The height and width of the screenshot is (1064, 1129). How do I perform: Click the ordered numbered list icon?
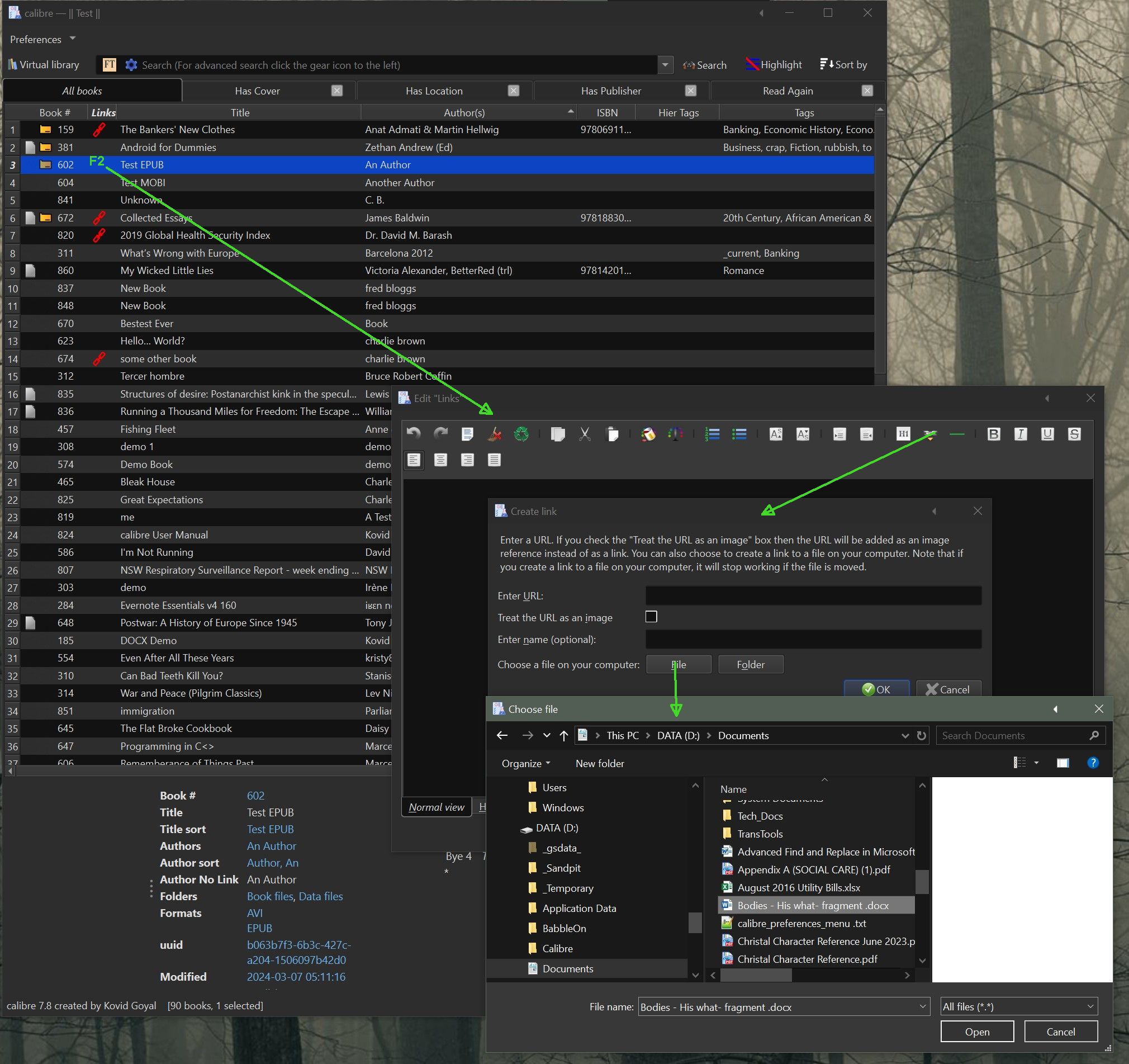click(x=711, y=434)
